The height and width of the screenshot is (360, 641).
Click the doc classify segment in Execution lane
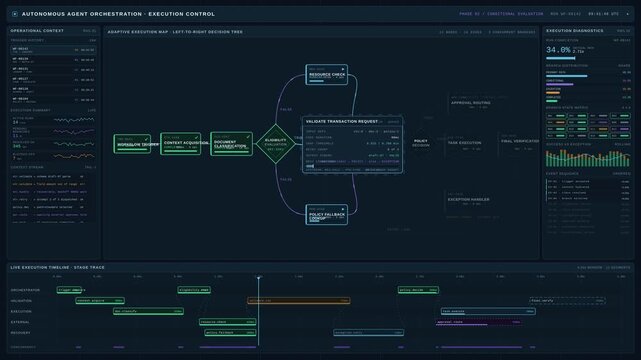coord(148,311)
